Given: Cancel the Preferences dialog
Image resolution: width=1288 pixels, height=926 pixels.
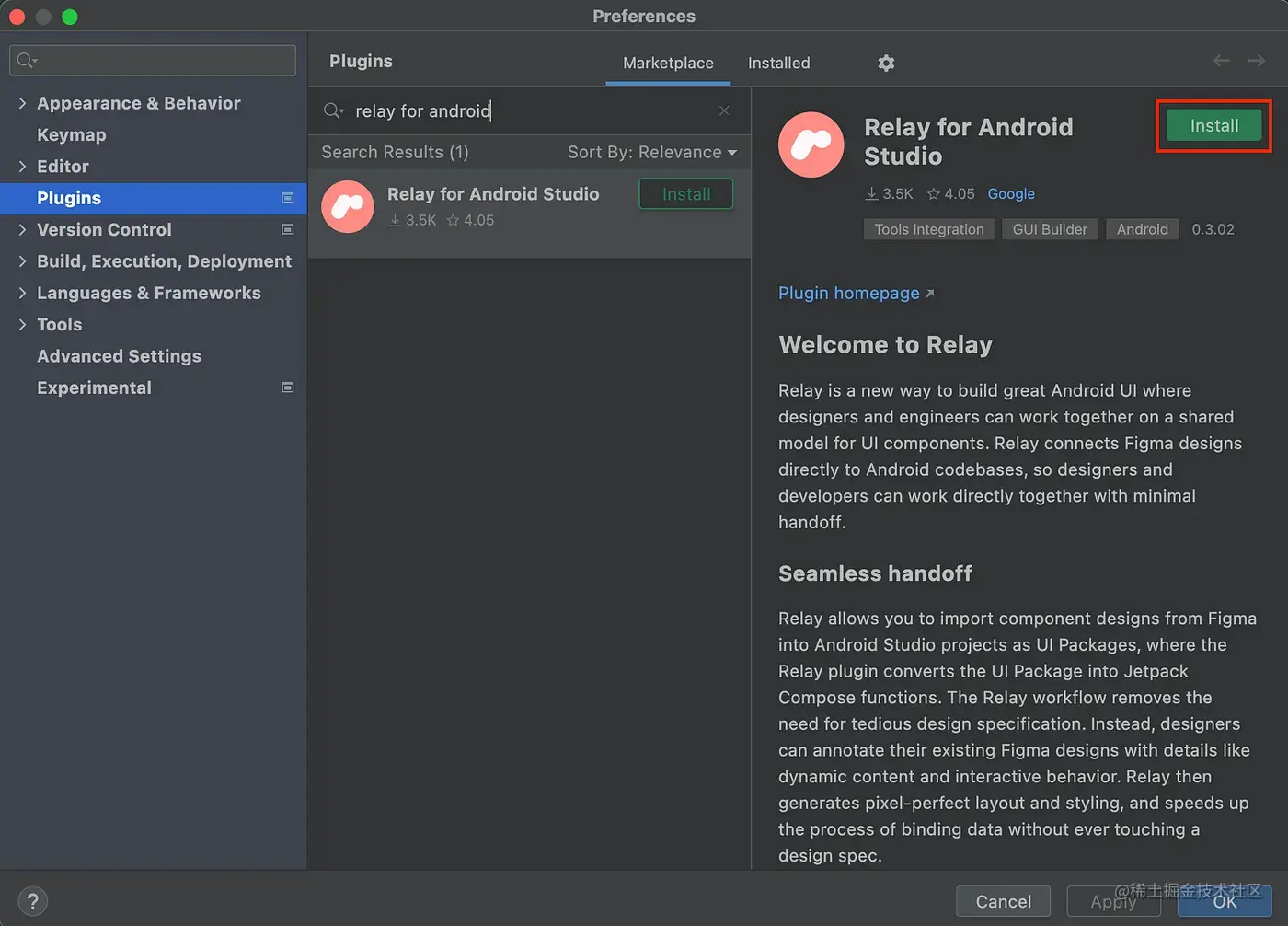Looking at the screenshot, I should tap(1003, 901).
